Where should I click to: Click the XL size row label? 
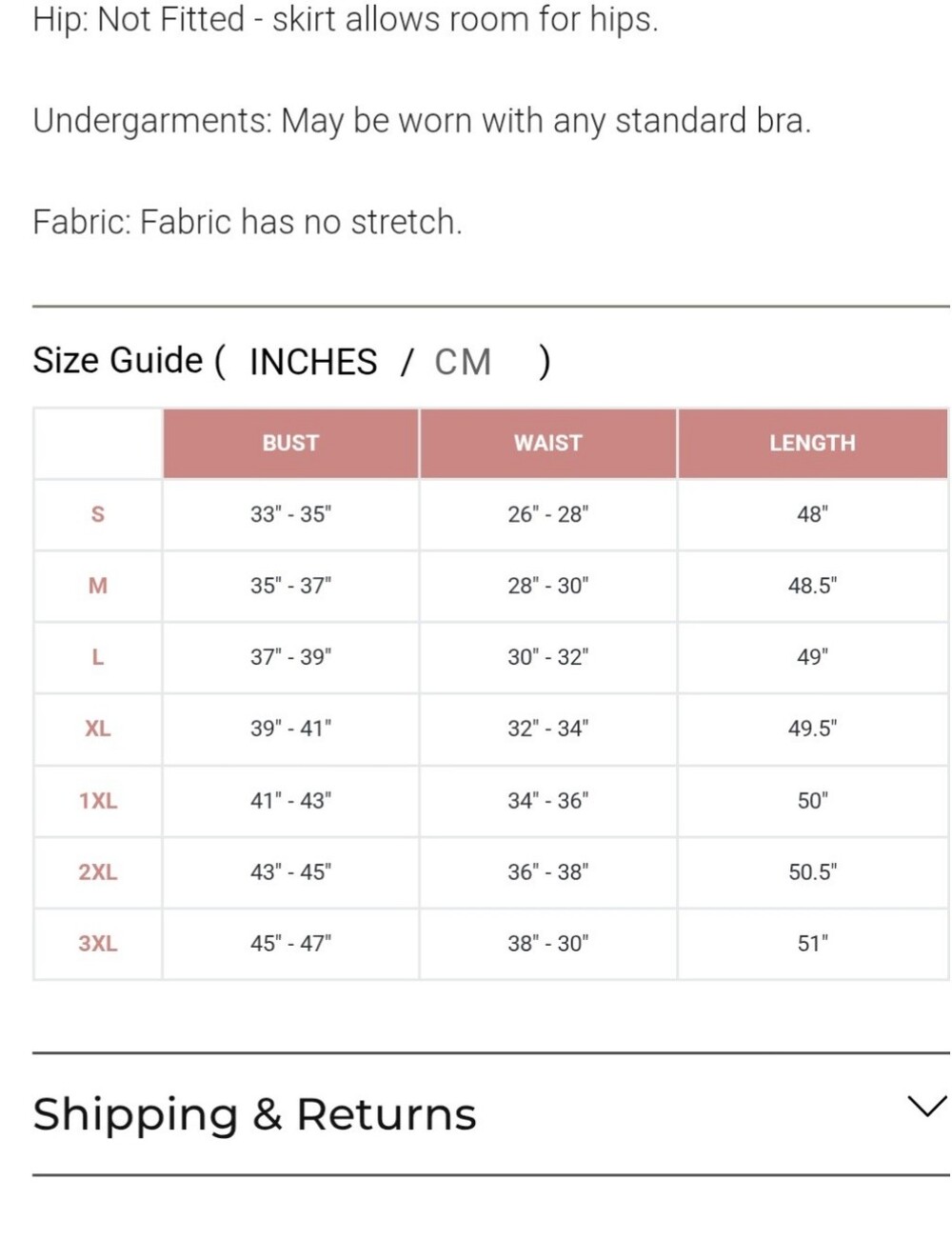click(x=97, y=729)
